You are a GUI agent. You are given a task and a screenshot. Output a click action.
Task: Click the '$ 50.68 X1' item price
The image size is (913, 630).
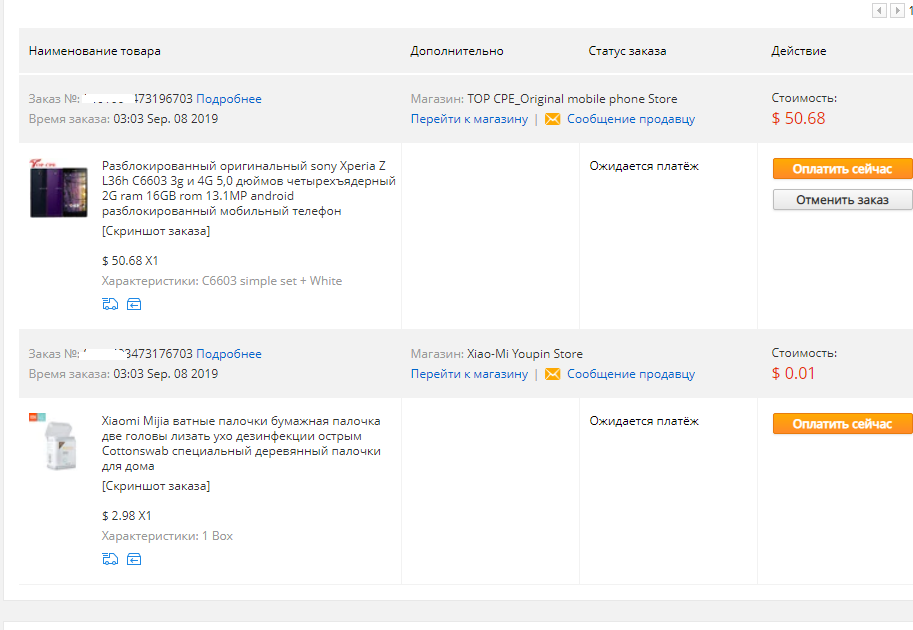pyautogui.click(x=130, y=261)
